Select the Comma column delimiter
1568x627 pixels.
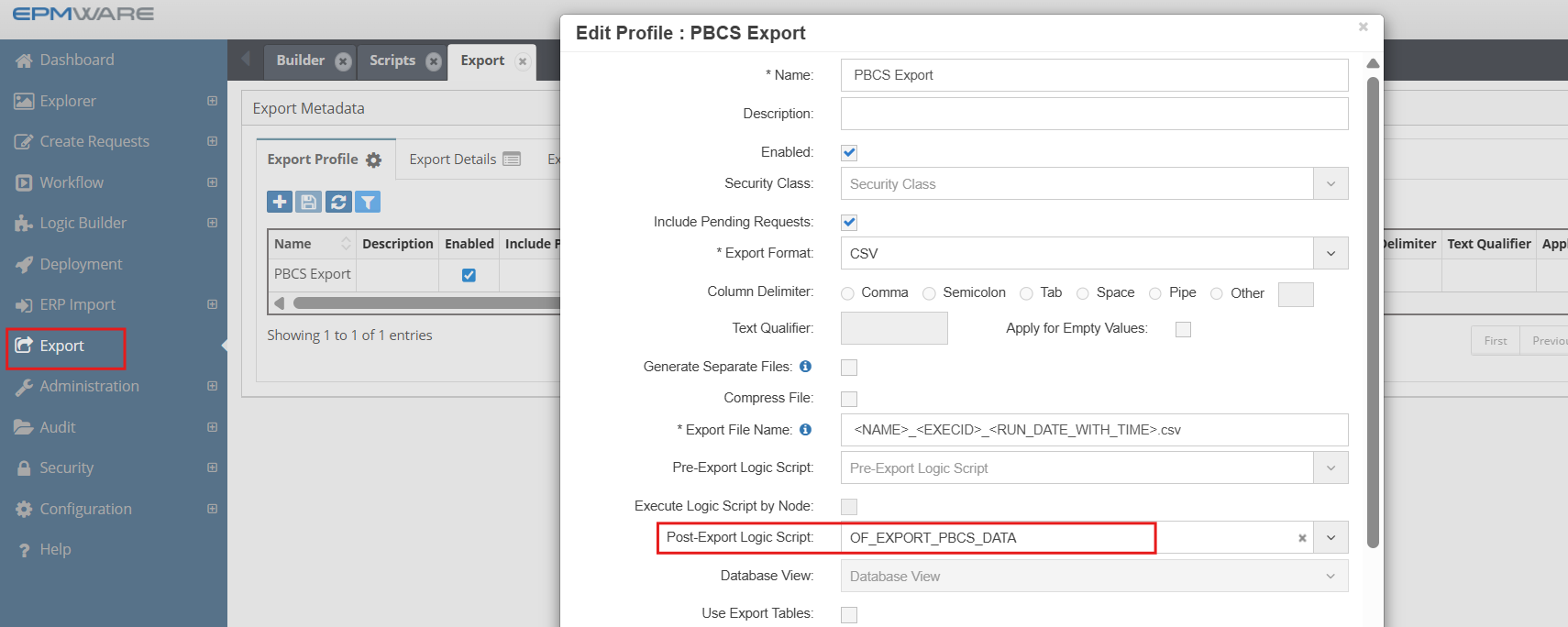coord(847,293)
